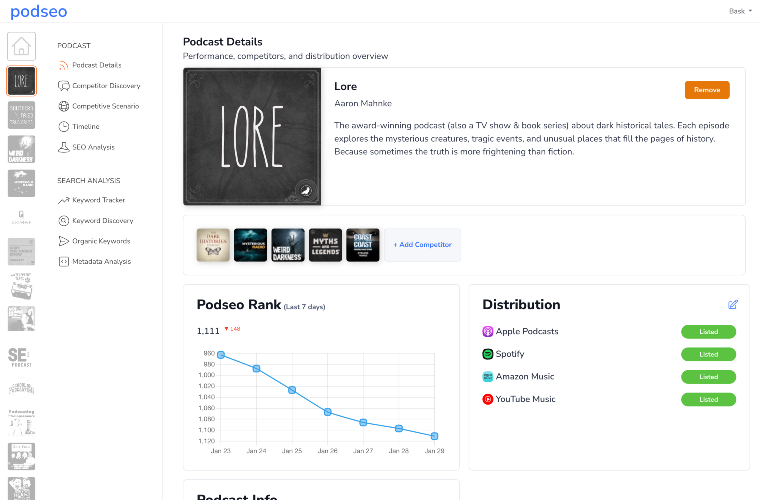The width and height of the screenshot is (760, 500).
Task: Select the Jan 29 chart data point
Action: pyautogui.click(x=435, y=437)
